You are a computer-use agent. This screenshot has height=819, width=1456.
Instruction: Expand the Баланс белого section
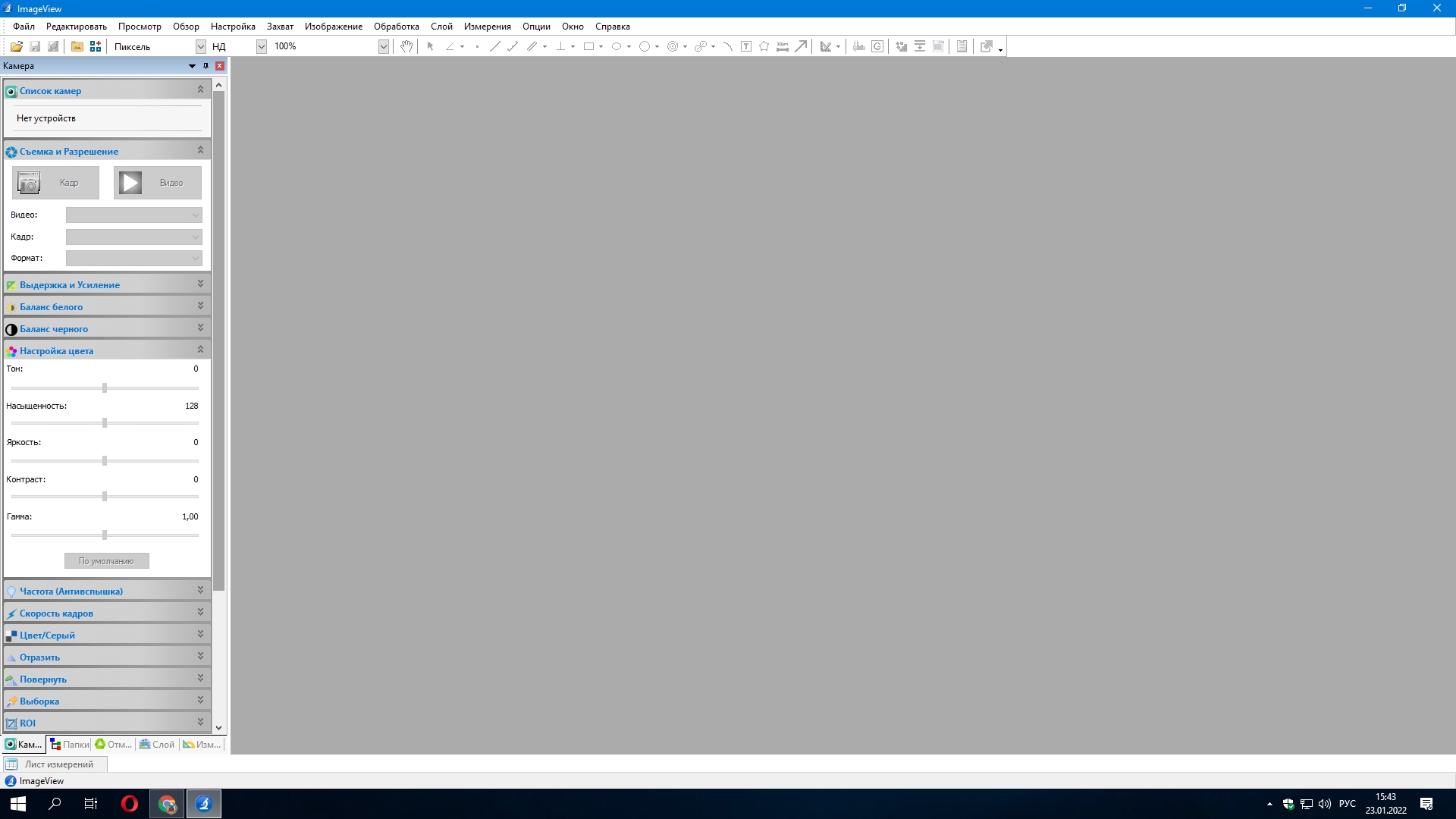200,306
